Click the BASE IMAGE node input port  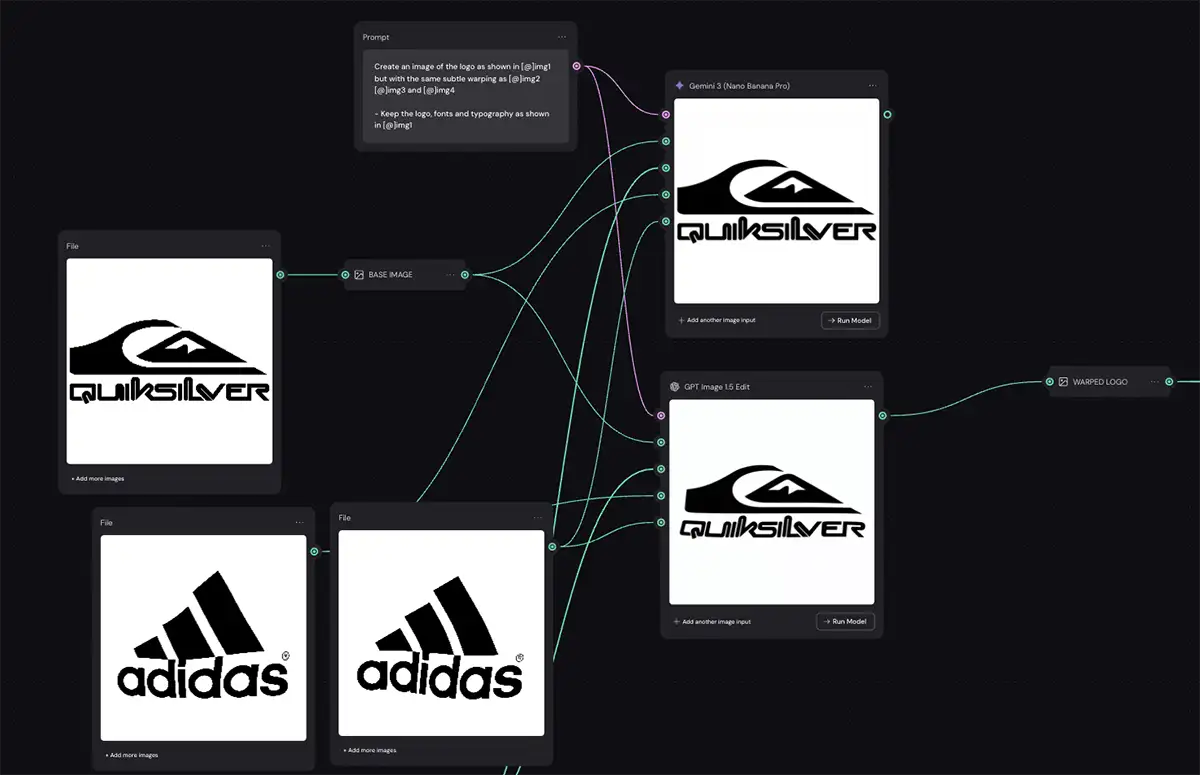346,274
